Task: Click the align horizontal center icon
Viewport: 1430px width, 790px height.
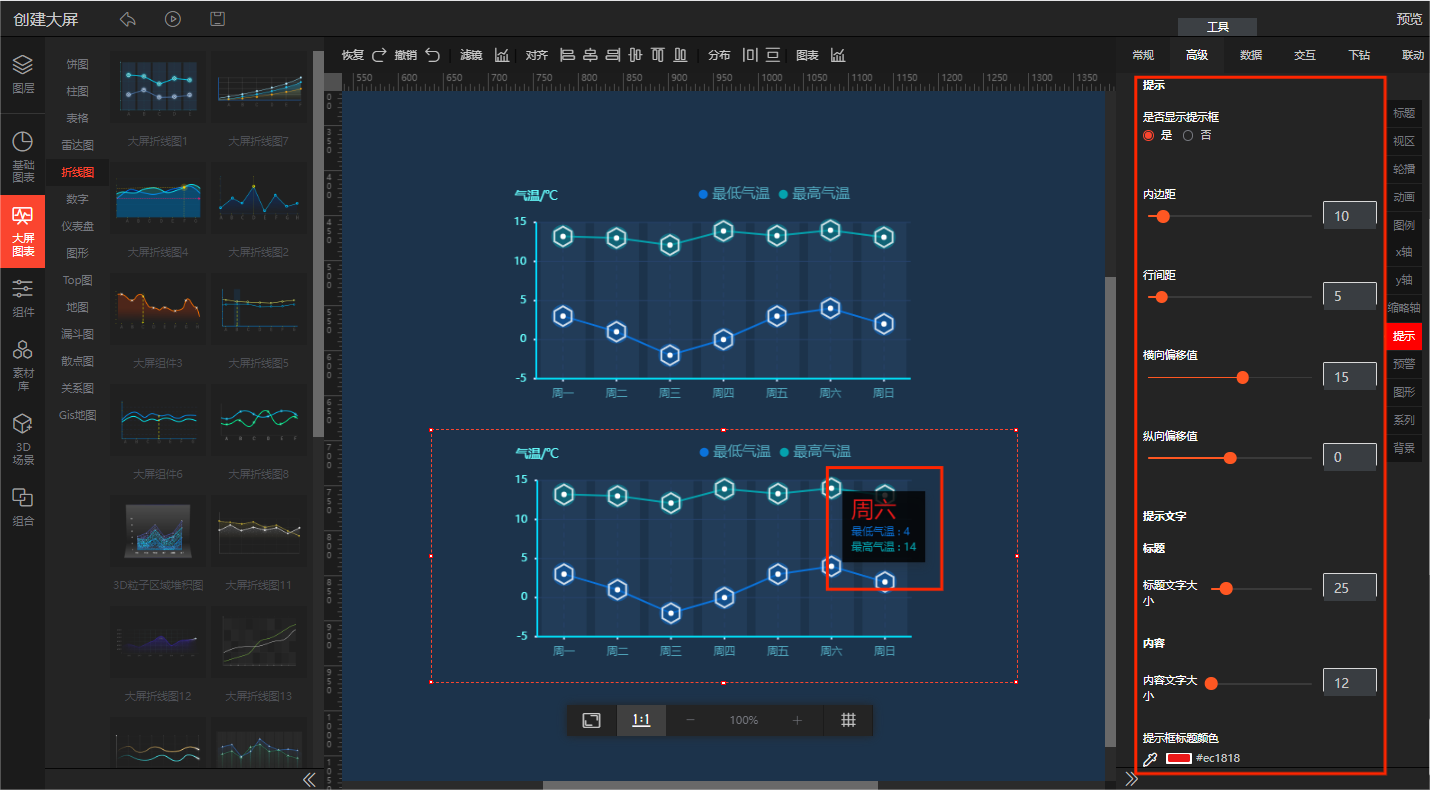Action: click(590, 55)
